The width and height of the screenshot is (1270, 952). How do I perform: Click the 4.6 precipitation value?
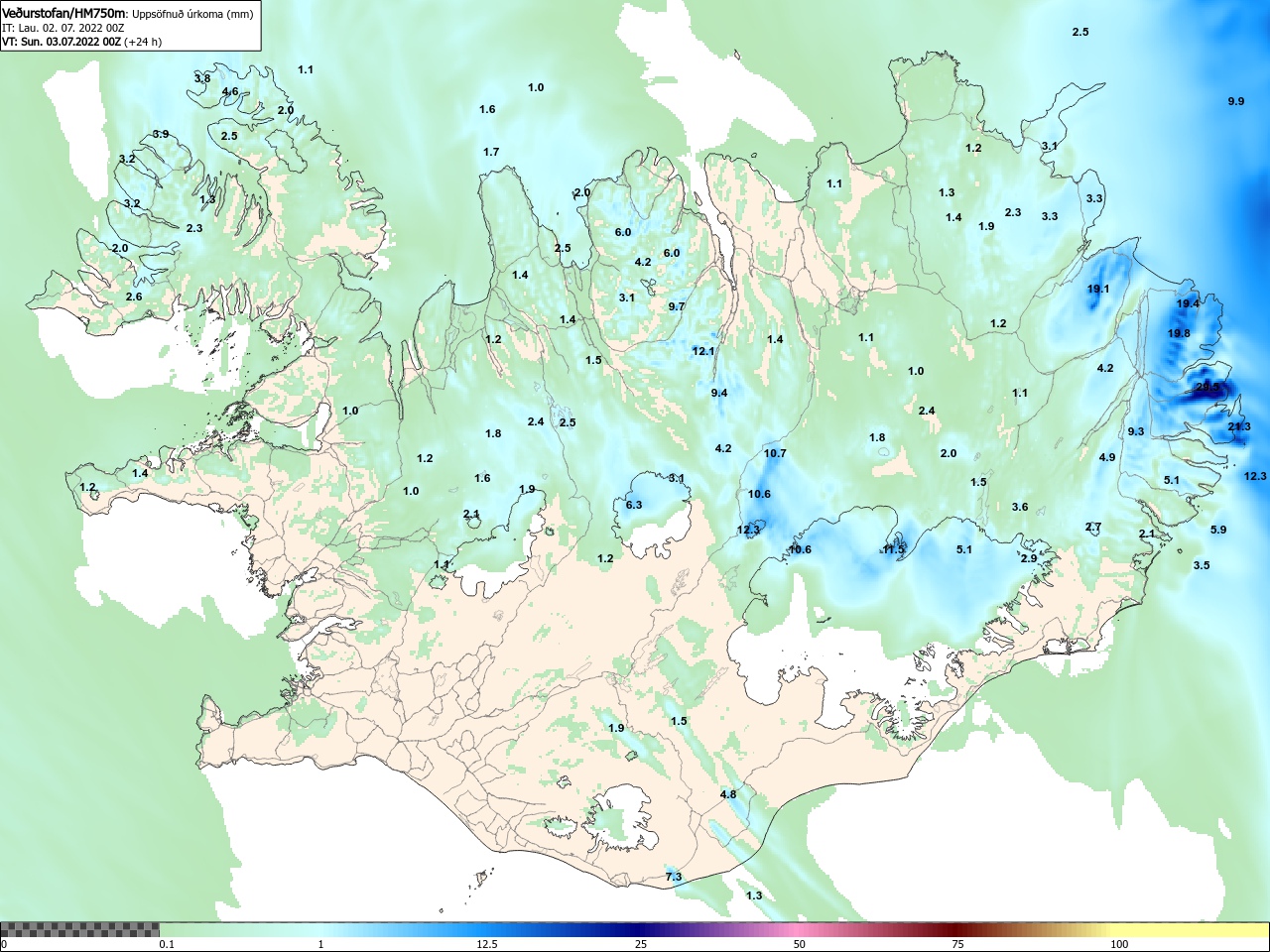[230, 92]
